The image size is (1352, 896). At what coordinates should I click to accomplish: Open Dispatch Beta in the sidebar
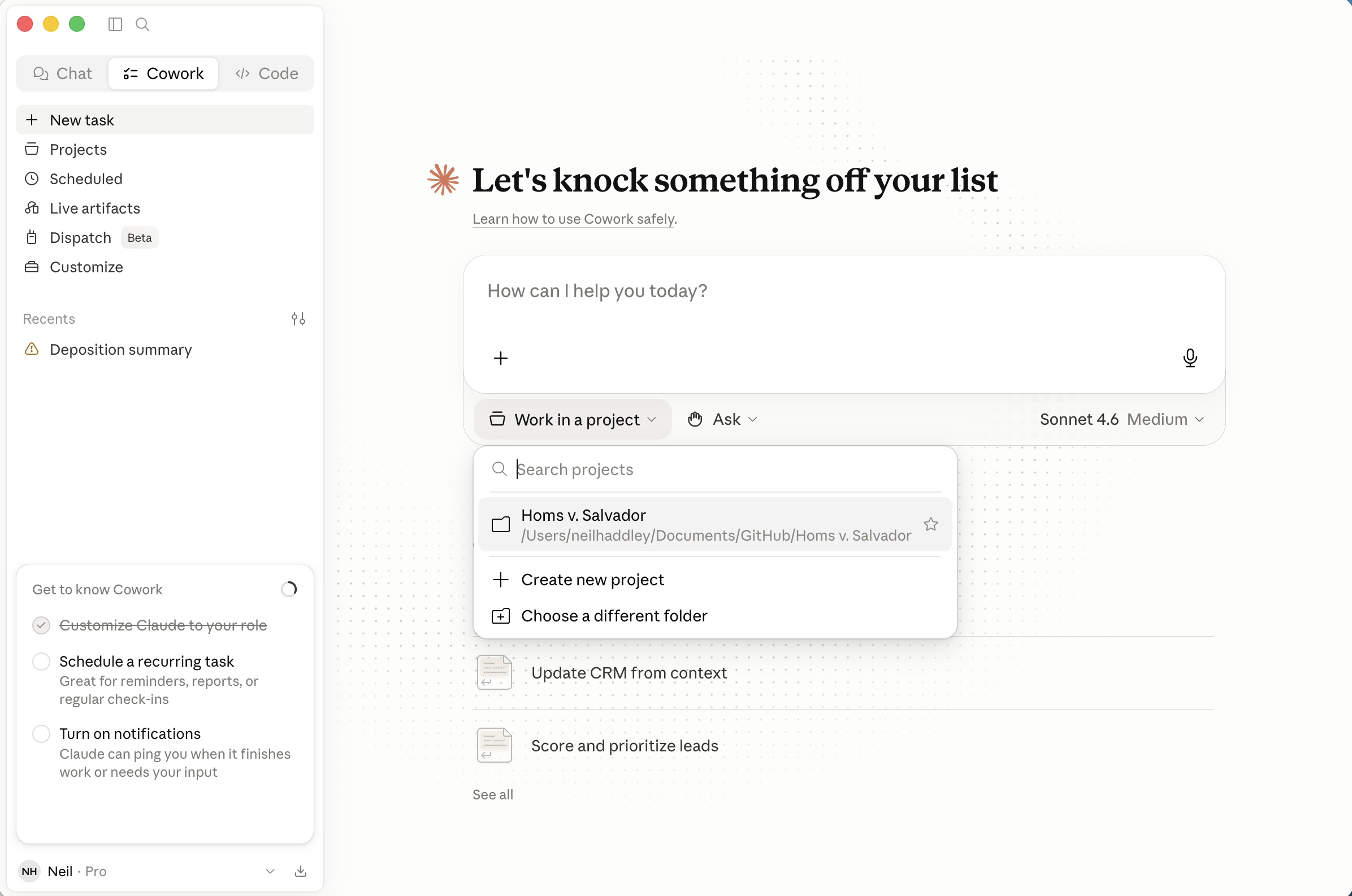(x=164, y=238)
